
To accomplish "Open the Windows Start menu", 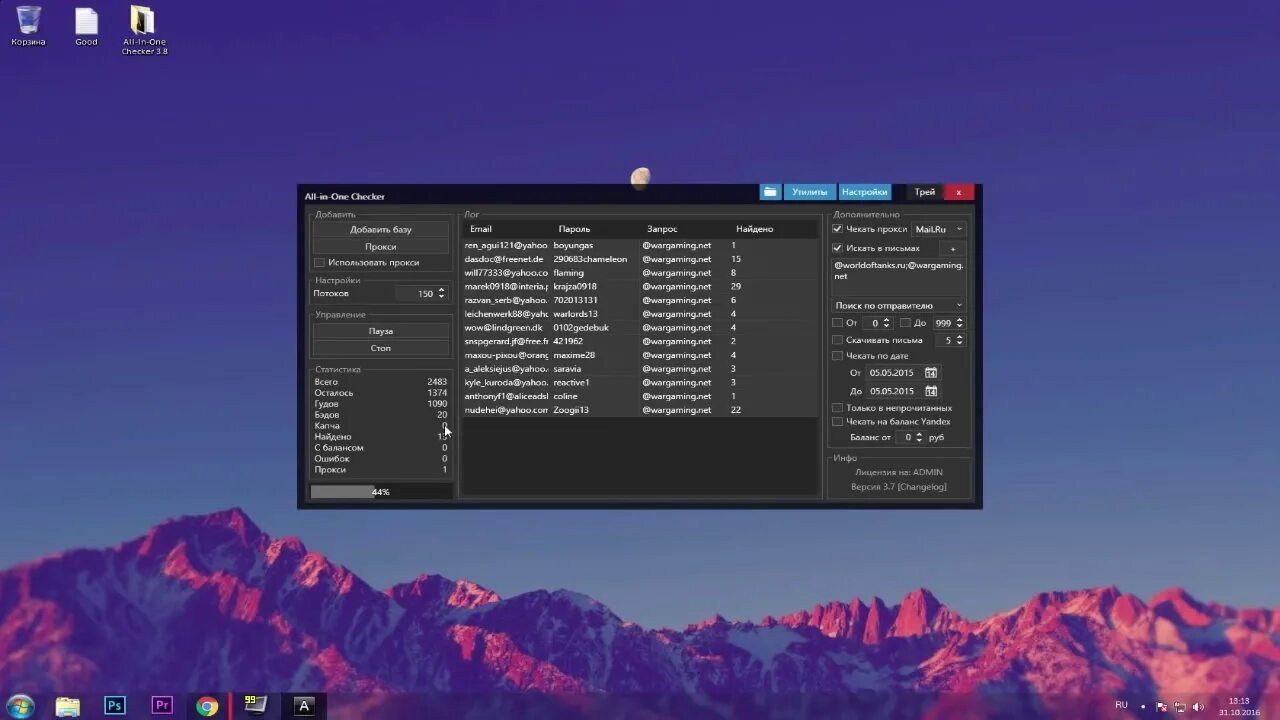I will click(x=19, y=706).
